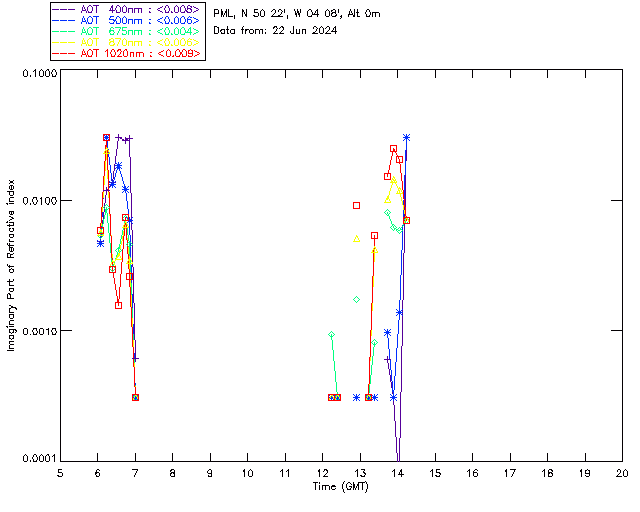Click the 'Time (GMT)' axis label
640x512 pixels.
[341, 487]
